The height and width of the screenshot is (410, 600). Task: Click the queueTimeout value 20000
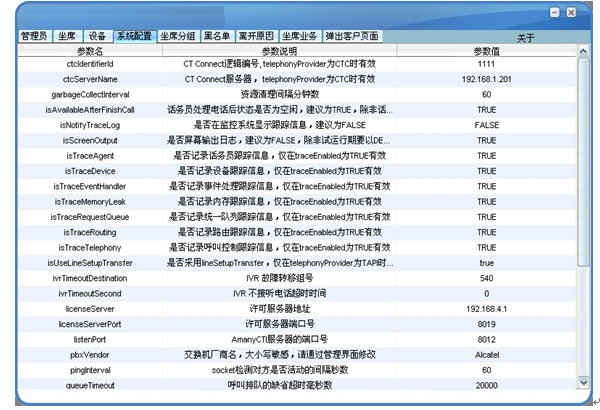(x=486, y=385)
